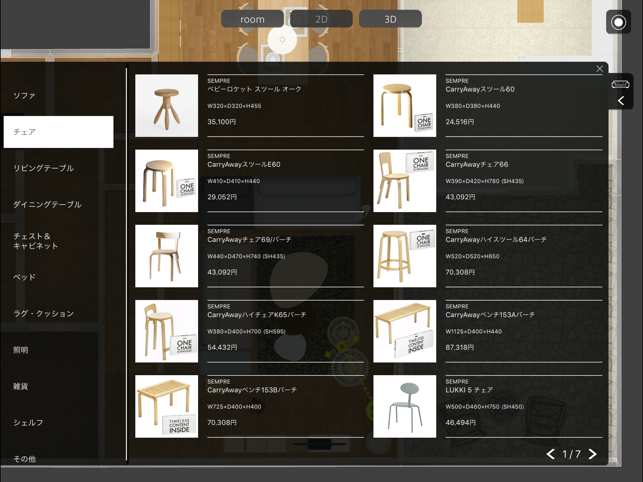Choose CarryAwayハイチェアK65バーチ thumbnail
Screen dimensions: 643x482
click(166, 331)
